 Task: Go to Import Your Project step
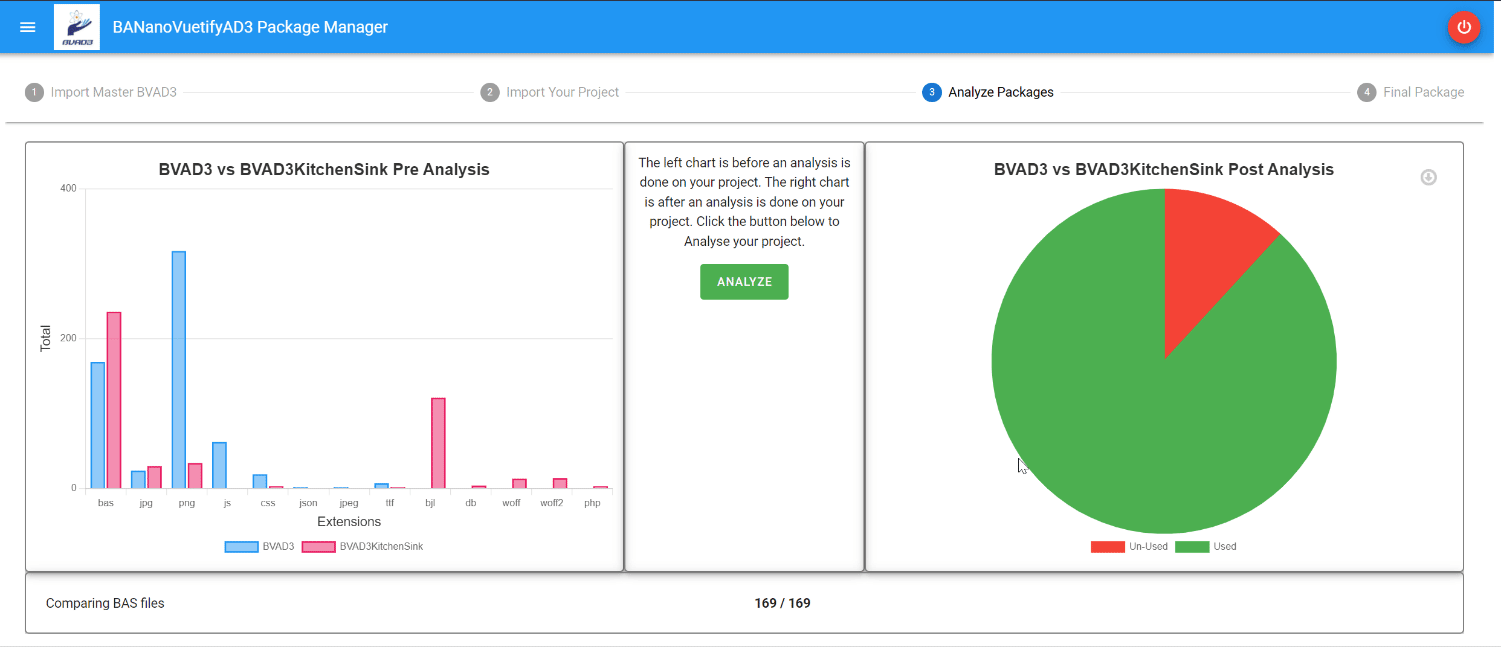[x=562, y=92]
